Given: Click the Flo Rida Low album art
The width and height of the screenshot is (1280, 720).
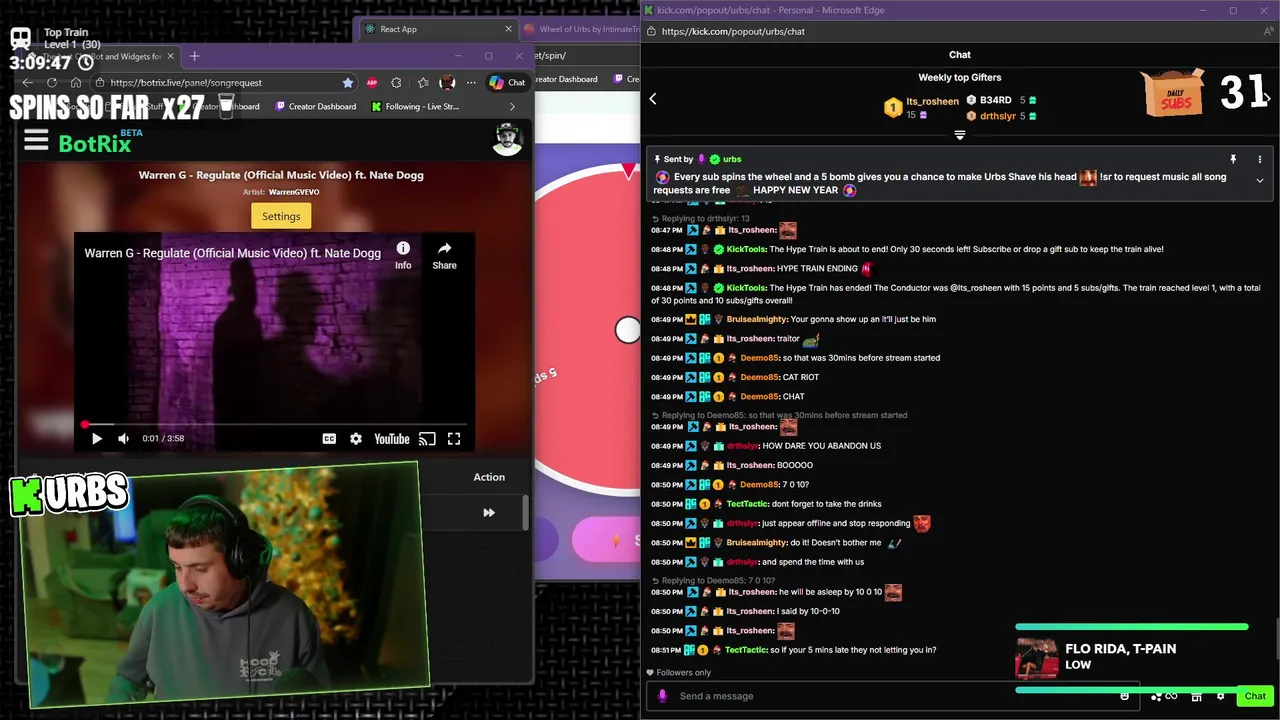Looking at the screenshot, I should pyautogui.click(x=1036, y=658).
